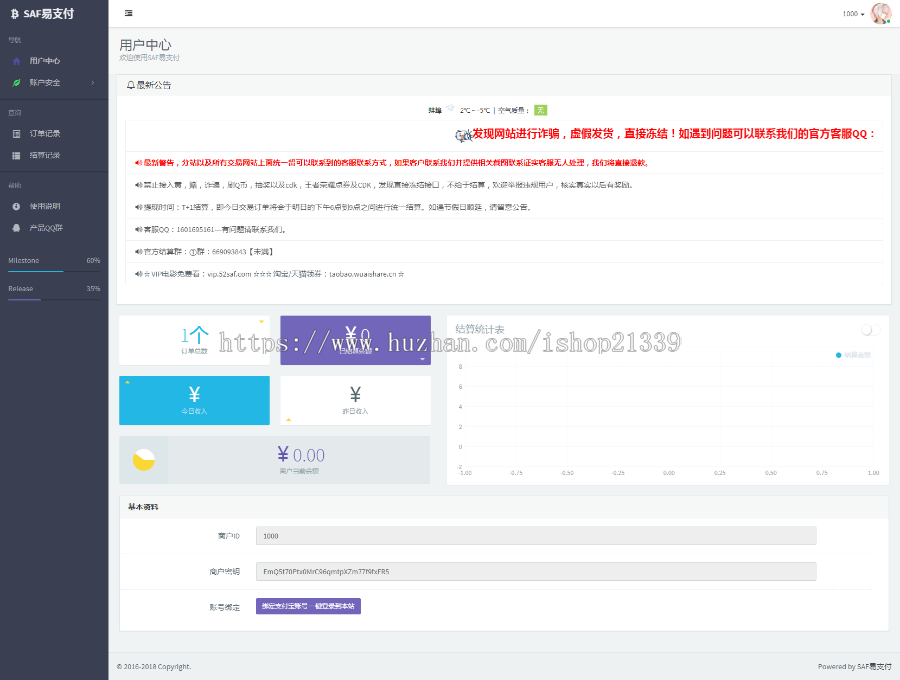Click the yen icon on 今日收入 card
This screenshot has height=680, width=900.
tap(194, 395)
